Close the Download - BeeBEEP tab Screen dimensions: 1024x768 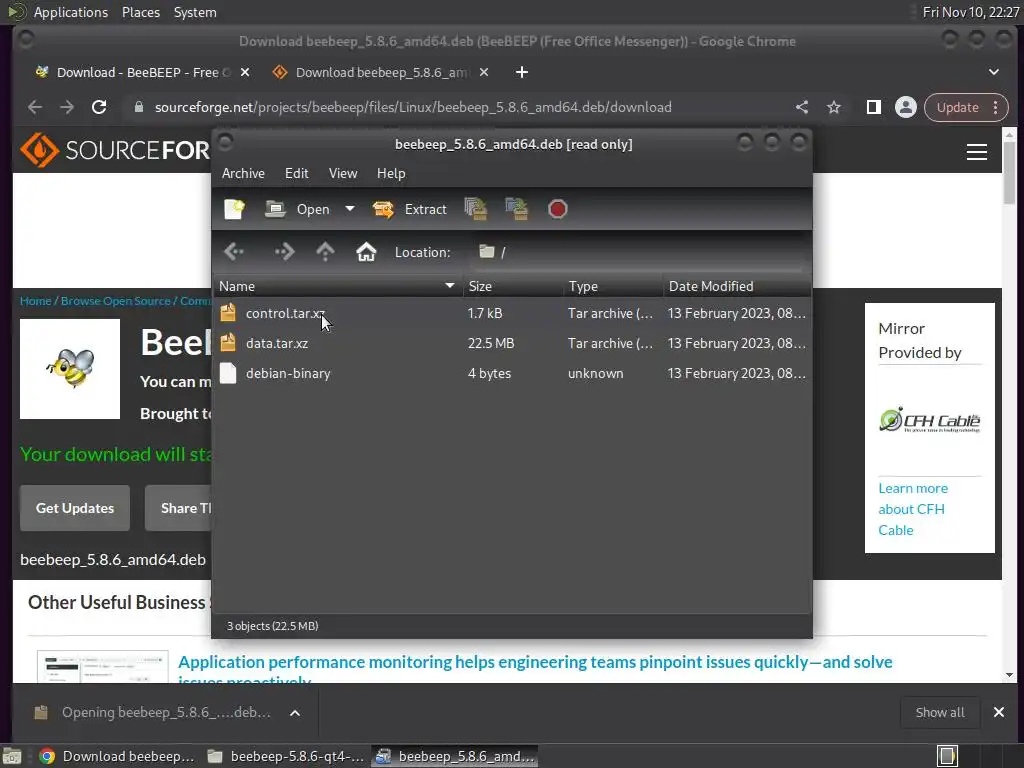[245, 72]
